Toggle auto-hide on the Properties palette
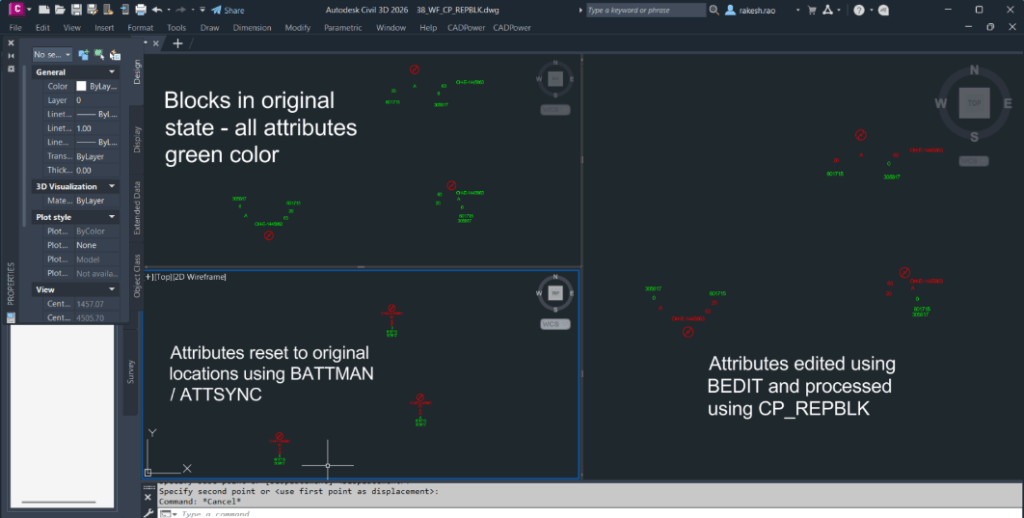 click(11, 56)
